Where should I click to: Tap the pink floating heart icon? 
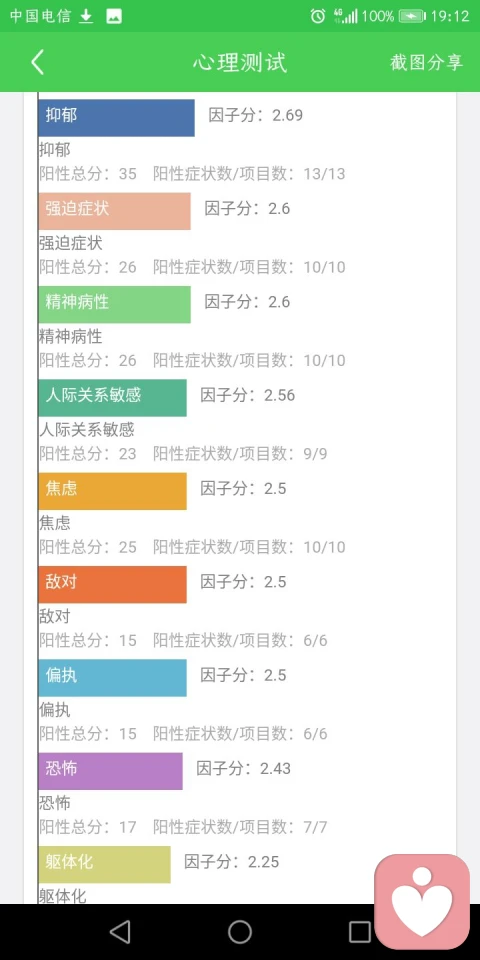coord(422,902)
